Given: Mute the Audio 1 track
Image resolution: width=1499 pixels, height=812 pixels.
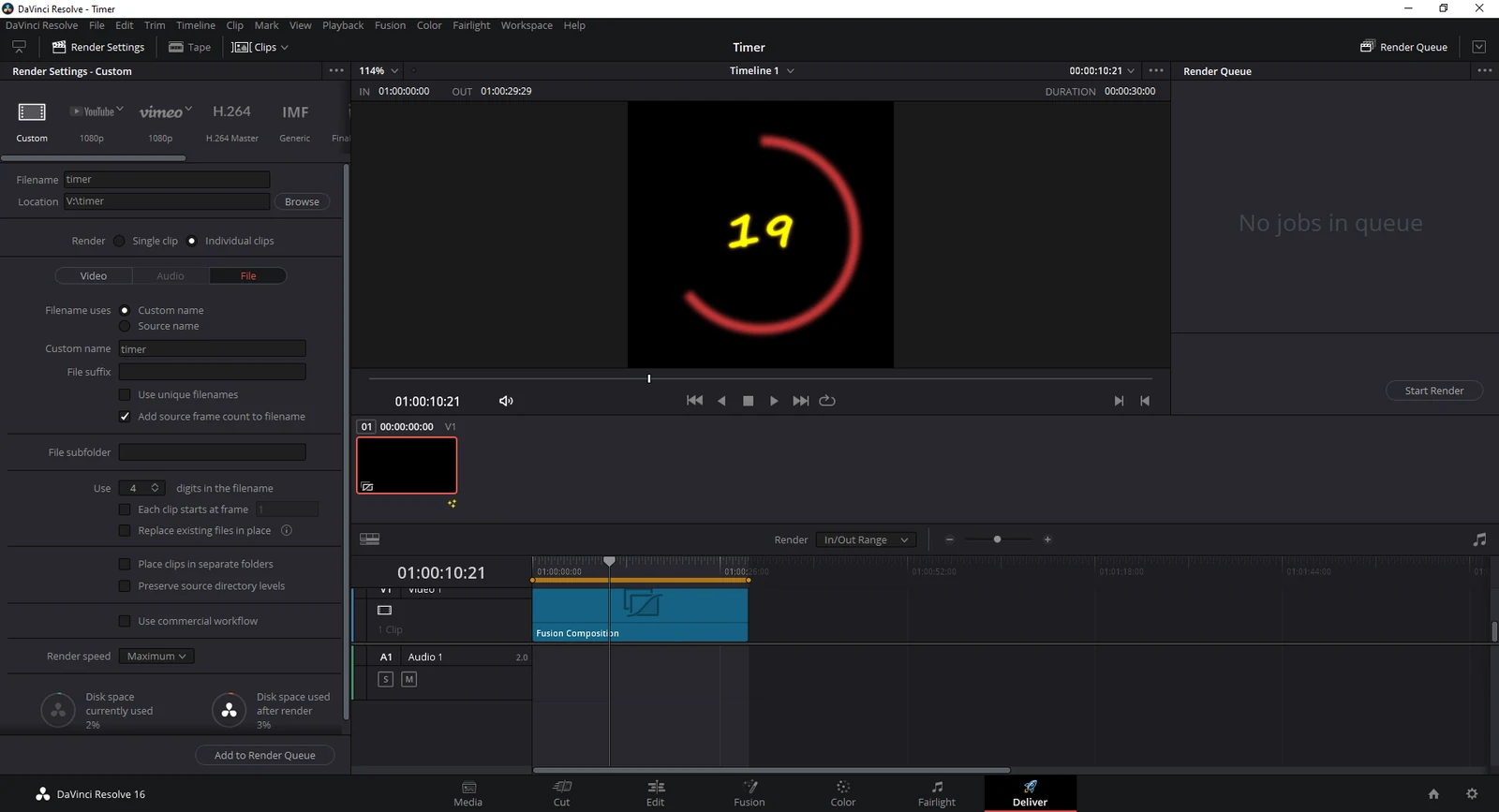Looking at the screenshot, I should (x=409, y=679).
